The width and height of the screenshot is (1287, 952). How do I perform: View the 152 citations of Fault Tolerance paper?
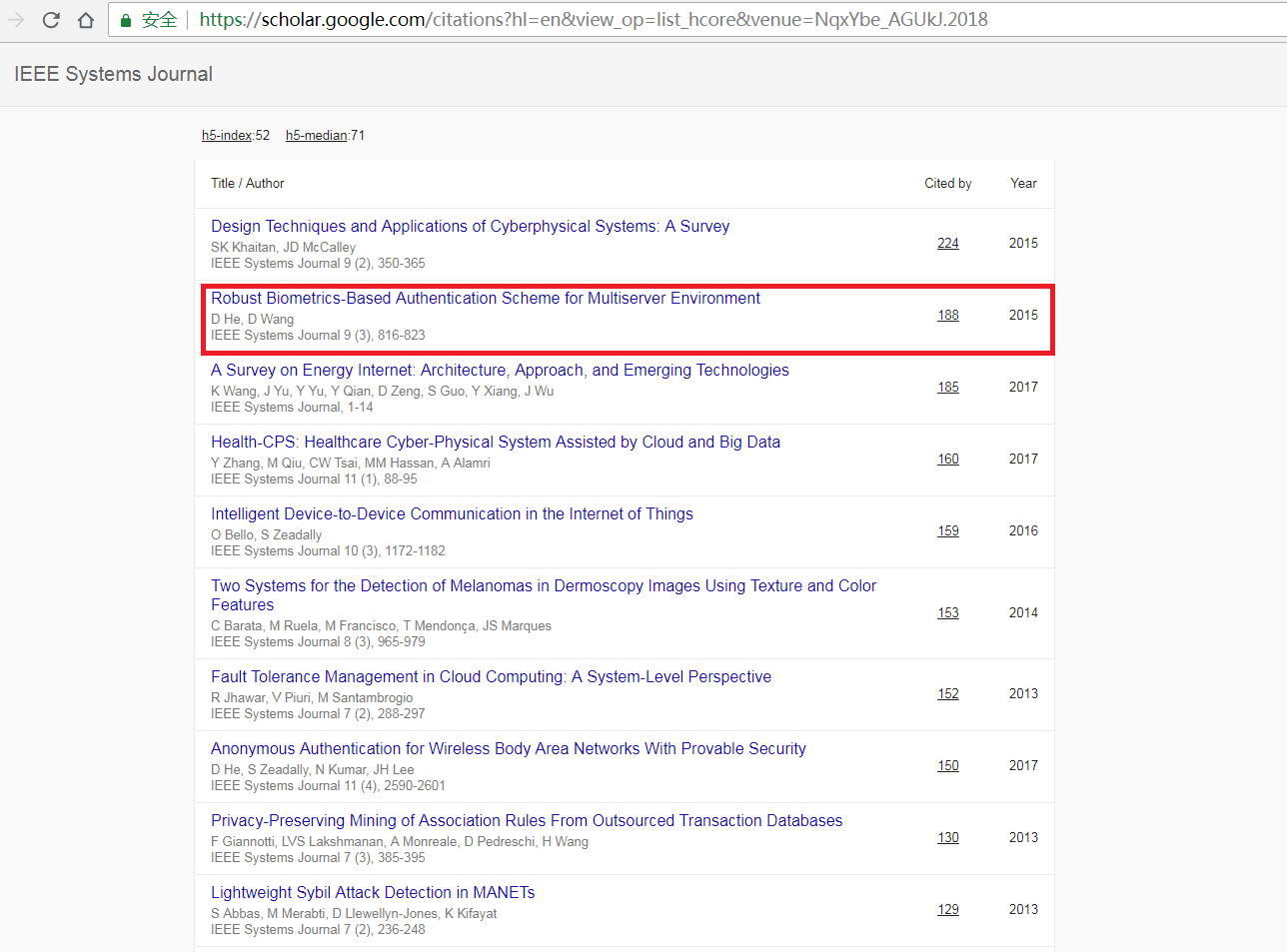pyautogui.click(x=948, y=694)
